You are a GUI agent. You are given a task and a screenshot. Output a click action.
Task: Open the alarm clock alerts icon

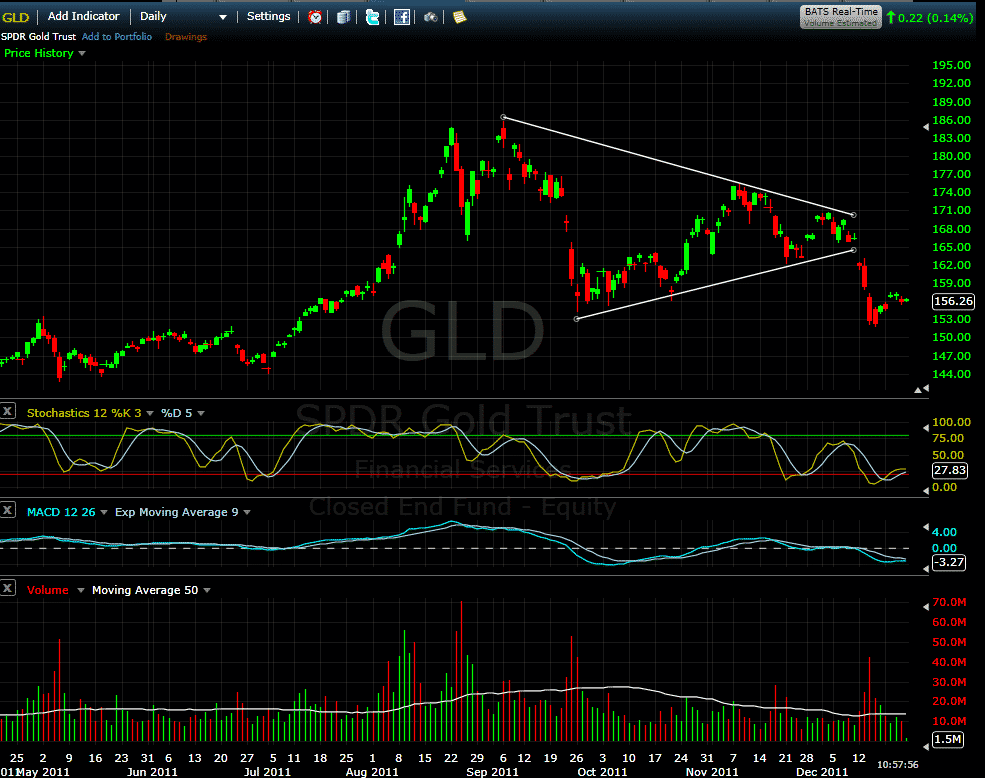tap(315, 17)
